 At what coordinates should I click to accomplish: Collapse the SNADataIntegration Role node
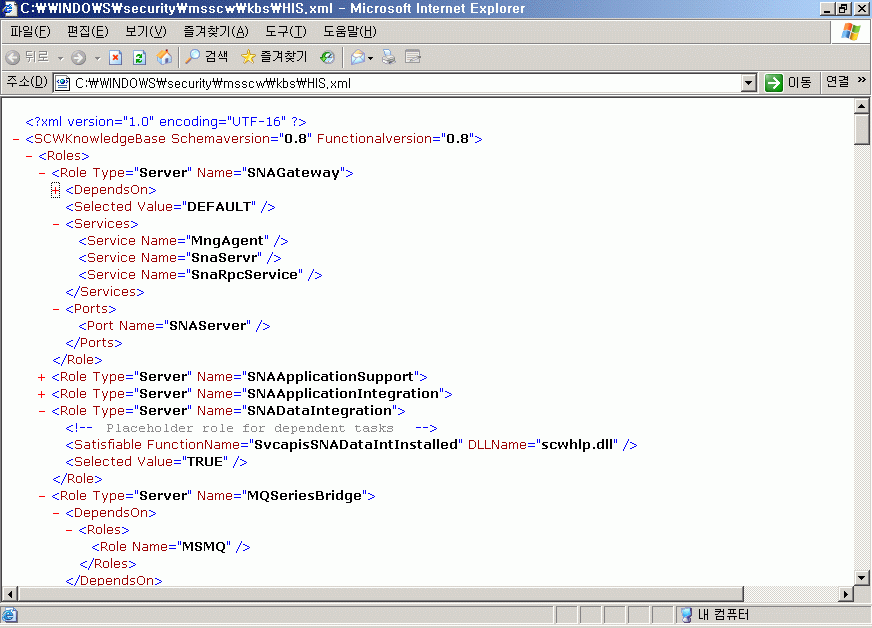pyautogui.click(x=42, y=411)
